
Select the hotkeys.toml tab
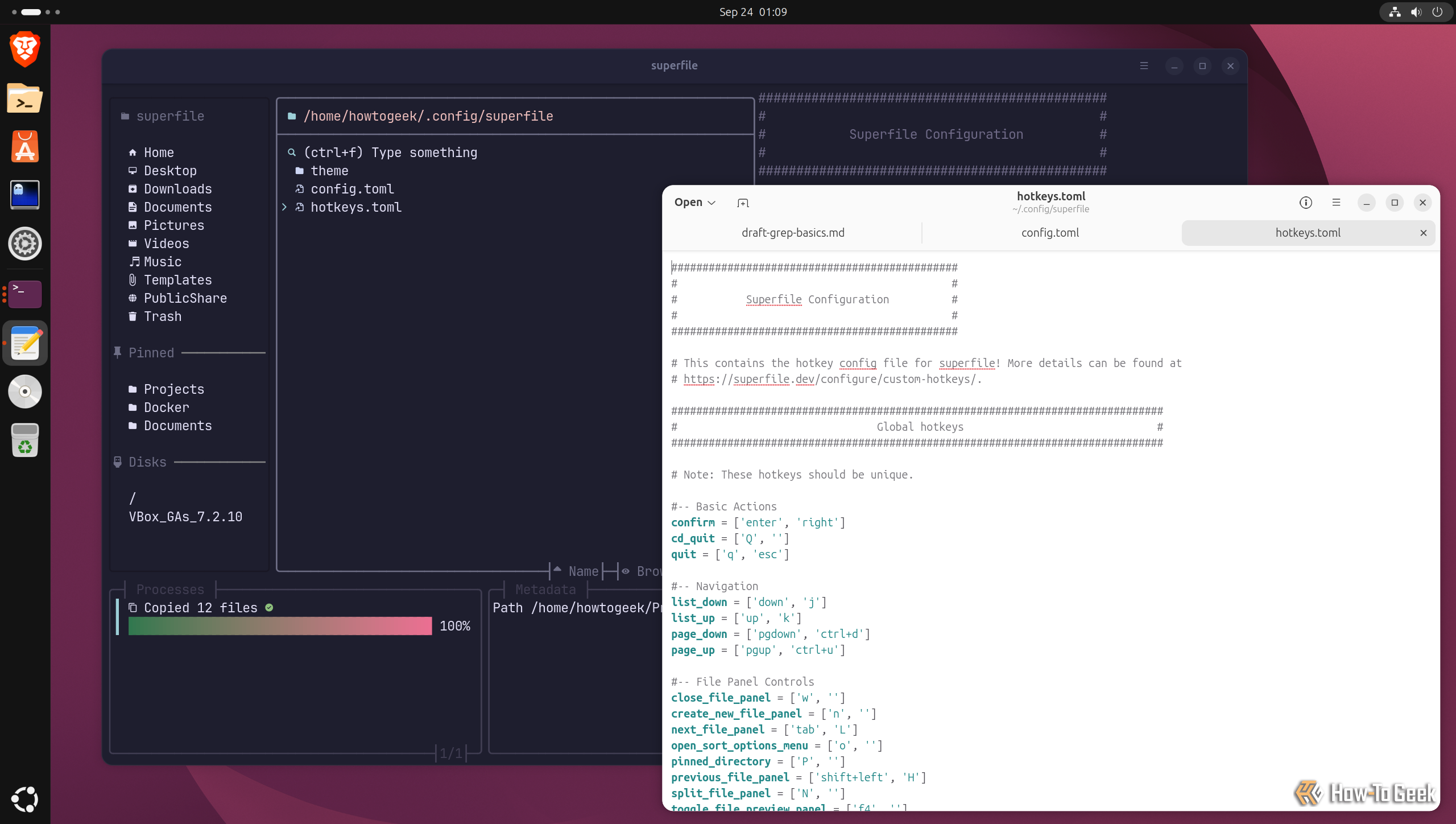click(x=1308, y=233)
